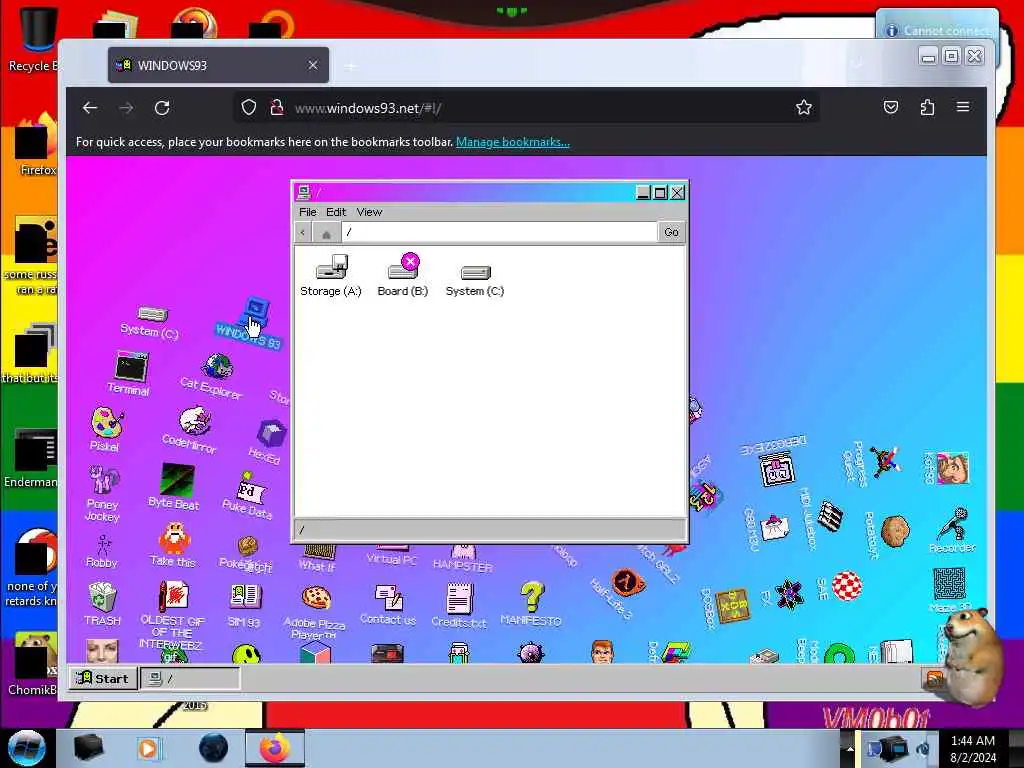The width and height of the screenshot is (1024, 768).
Task: Close the WINDOWS93 browser tab
Action: pos(313,65)
